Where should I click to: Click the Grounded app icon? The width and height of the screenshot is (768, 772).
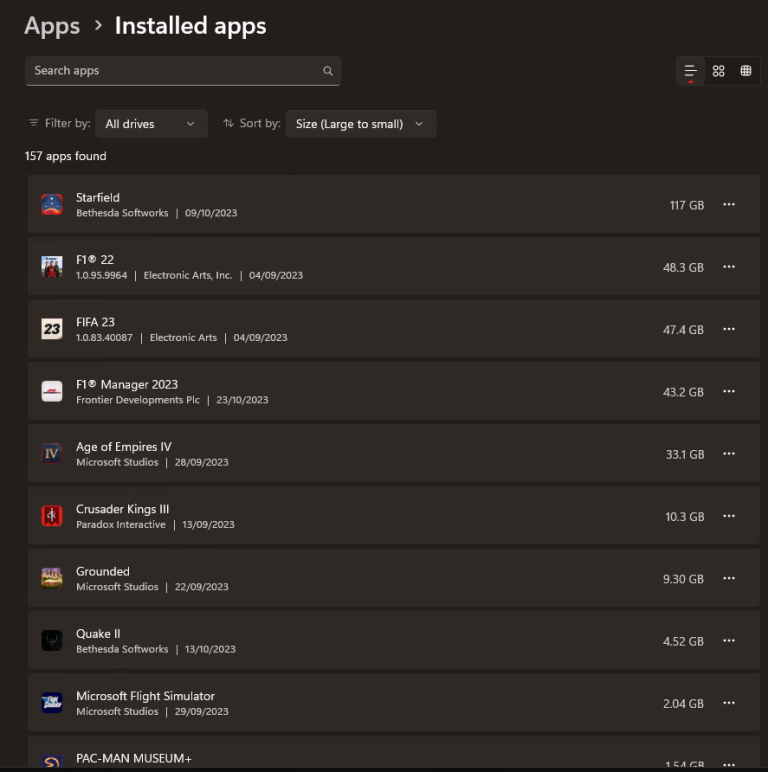pyautogui.click(x=52, y=578)
